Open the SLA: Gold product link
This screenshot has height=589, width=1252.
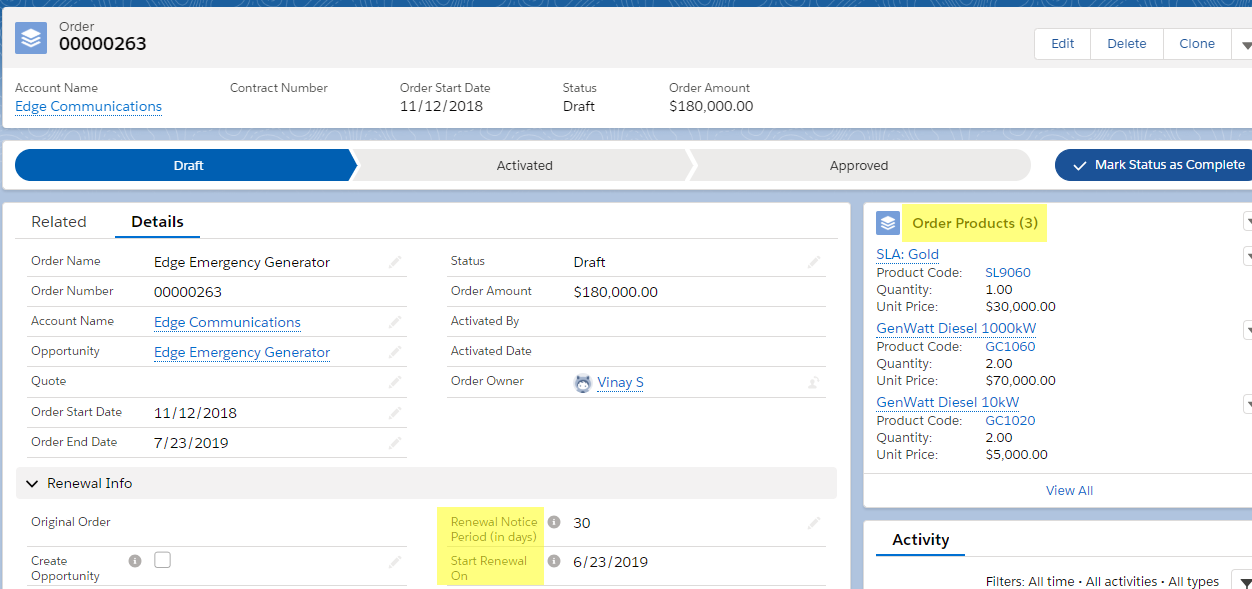(x=907, y=254)
